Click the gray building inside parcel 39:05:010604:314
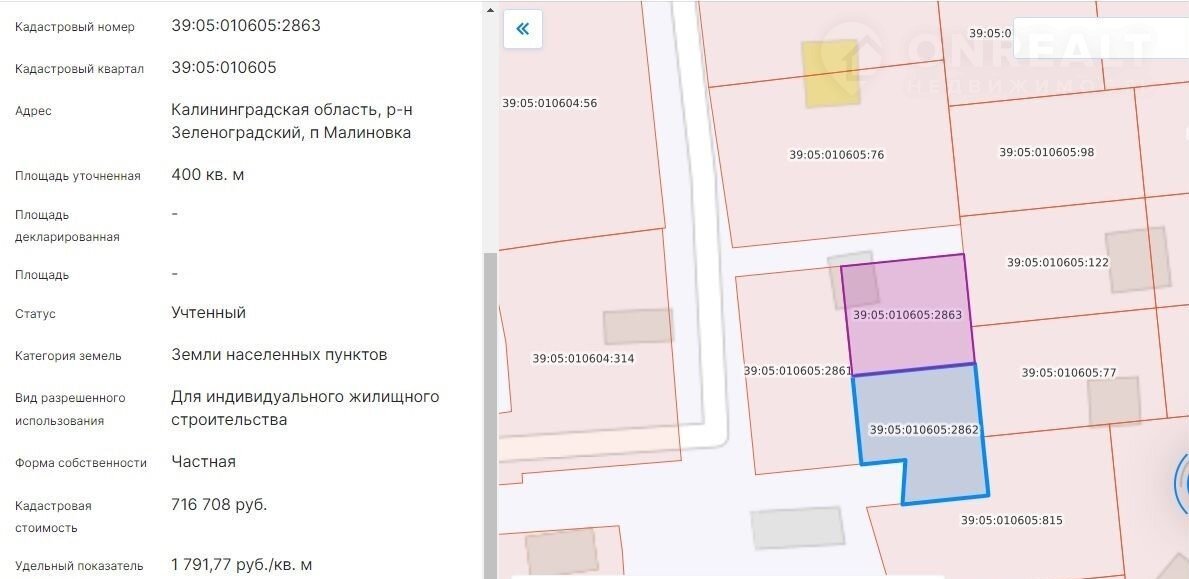This screenshot has width=1189, height=579. coord(638,327)
